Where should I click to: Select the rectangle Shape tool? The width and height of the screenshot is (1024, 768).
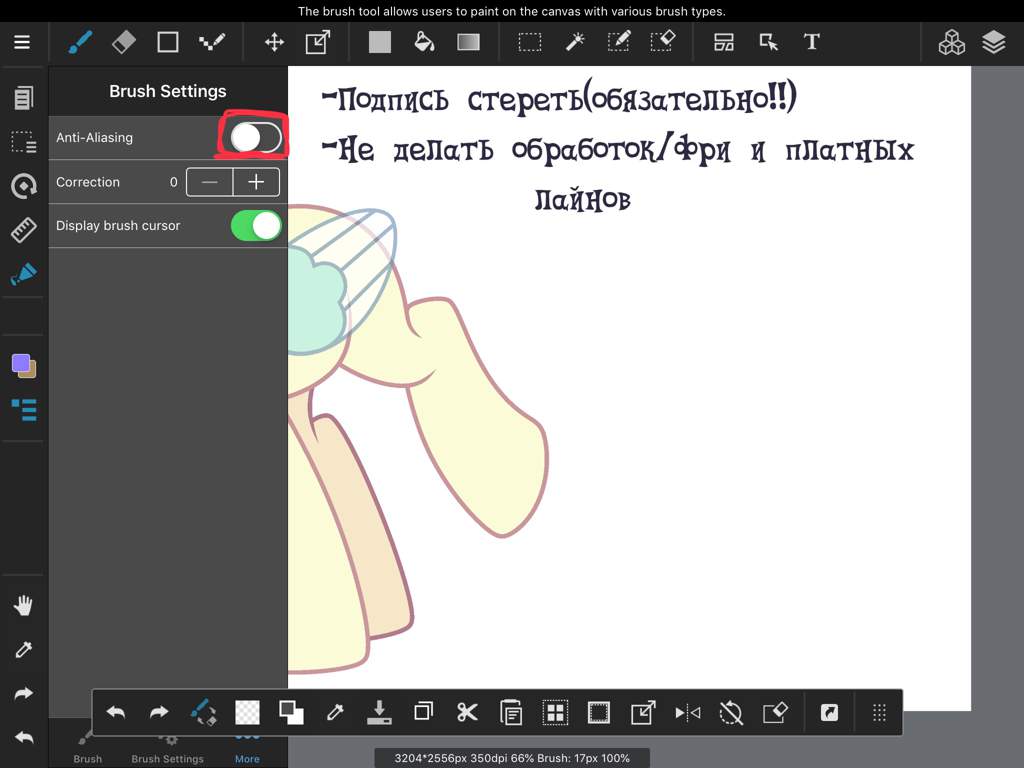coord(168,42)
